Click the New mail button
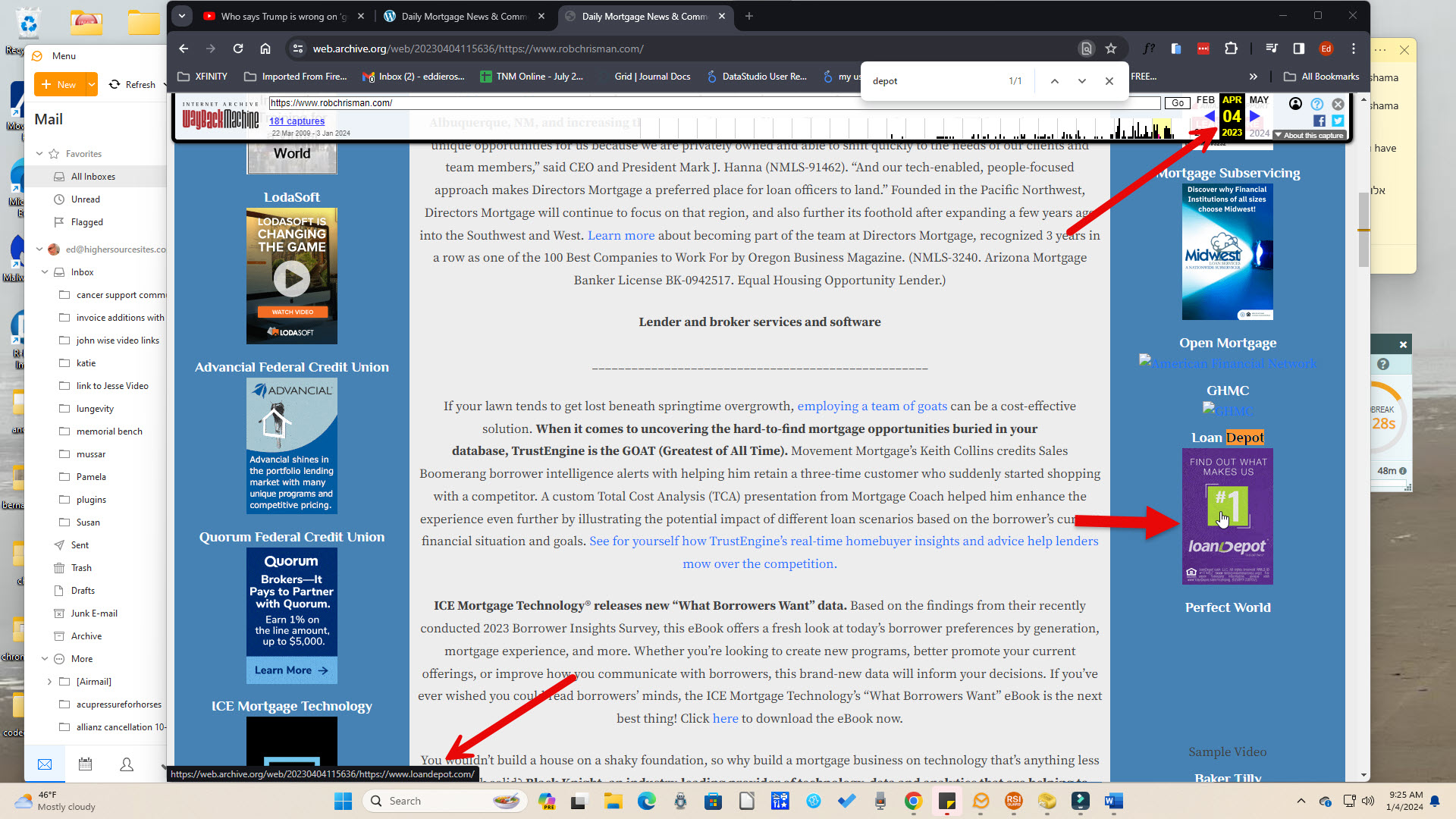 [59, 84]
